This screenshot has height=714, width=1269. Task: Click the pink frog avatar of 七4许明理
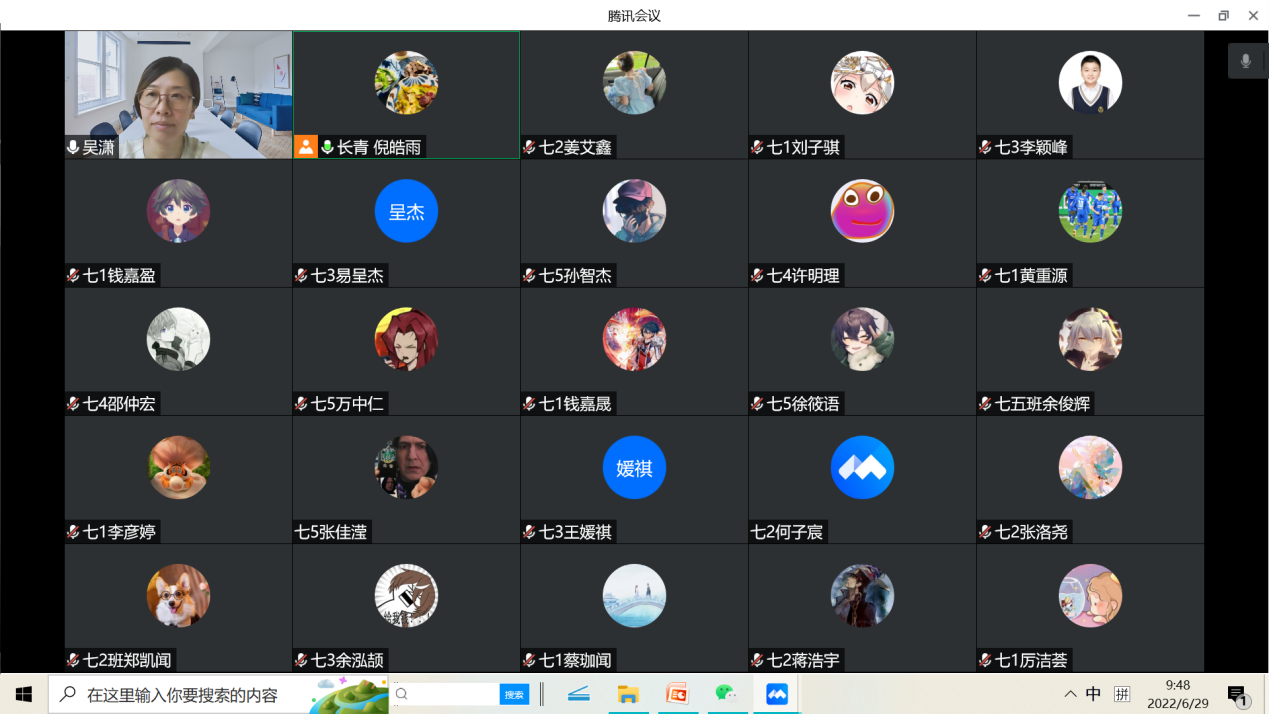pos(862,211)
